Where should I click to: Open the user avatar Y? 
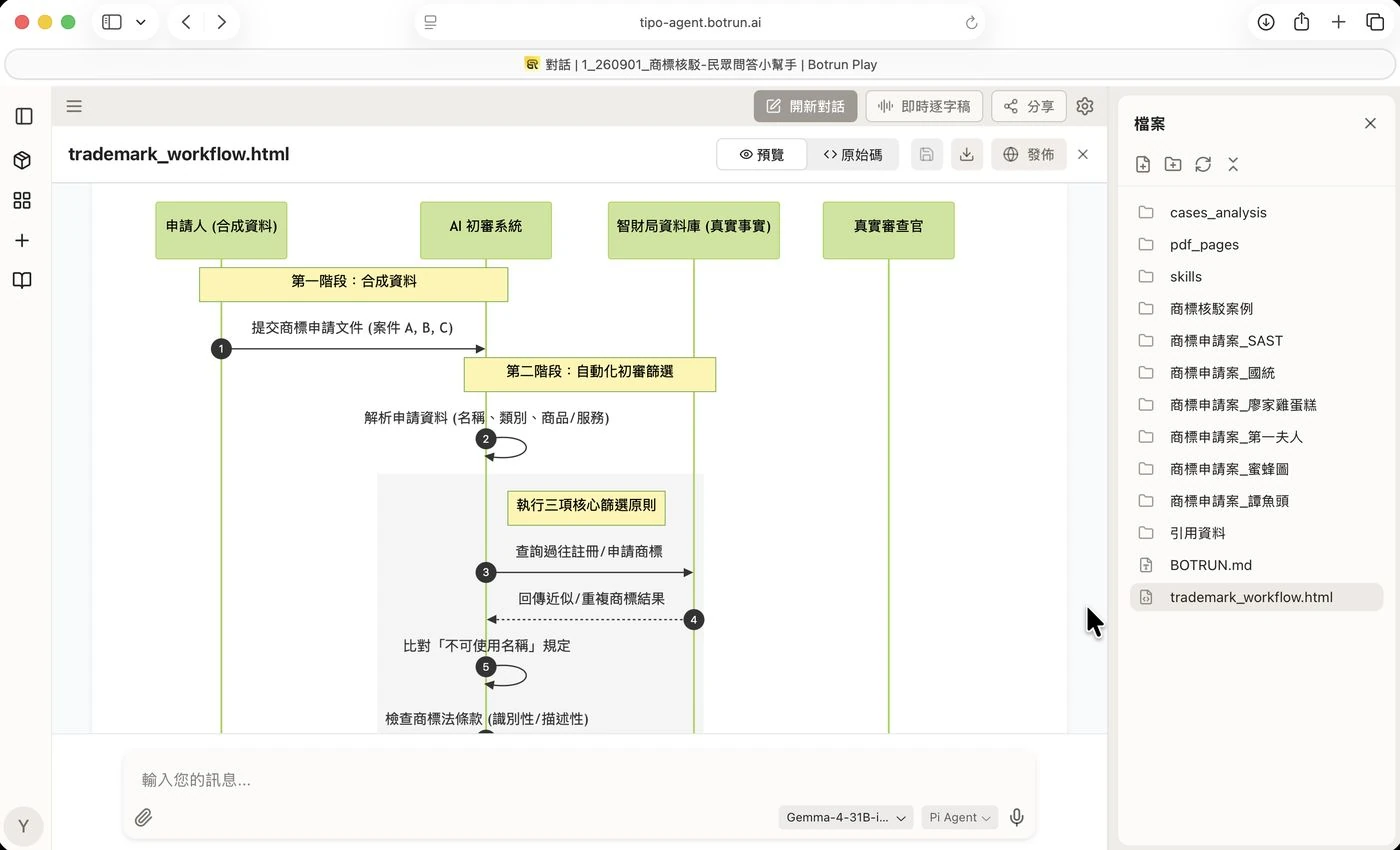click(x=23, y=826)
